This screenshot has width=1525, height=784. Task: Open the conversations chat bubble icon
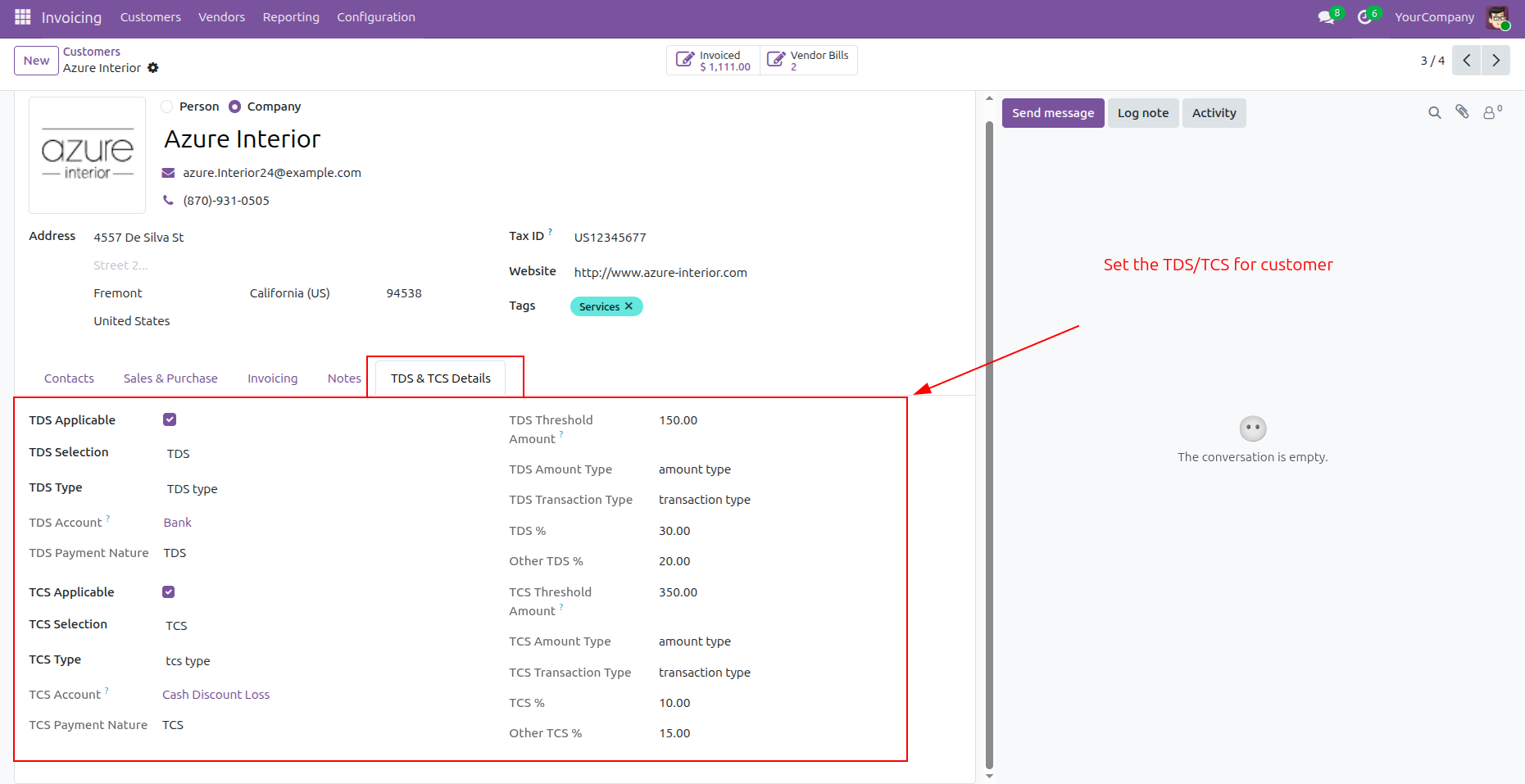coord(1327,17)
